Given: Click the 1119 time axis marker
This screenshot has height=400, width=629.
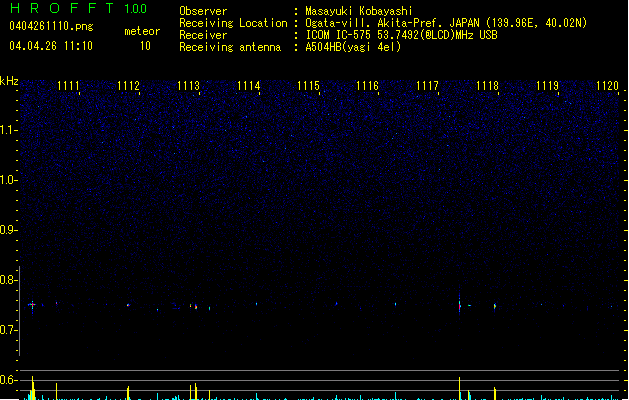Looking at the screenshot, I should (547, 86).
